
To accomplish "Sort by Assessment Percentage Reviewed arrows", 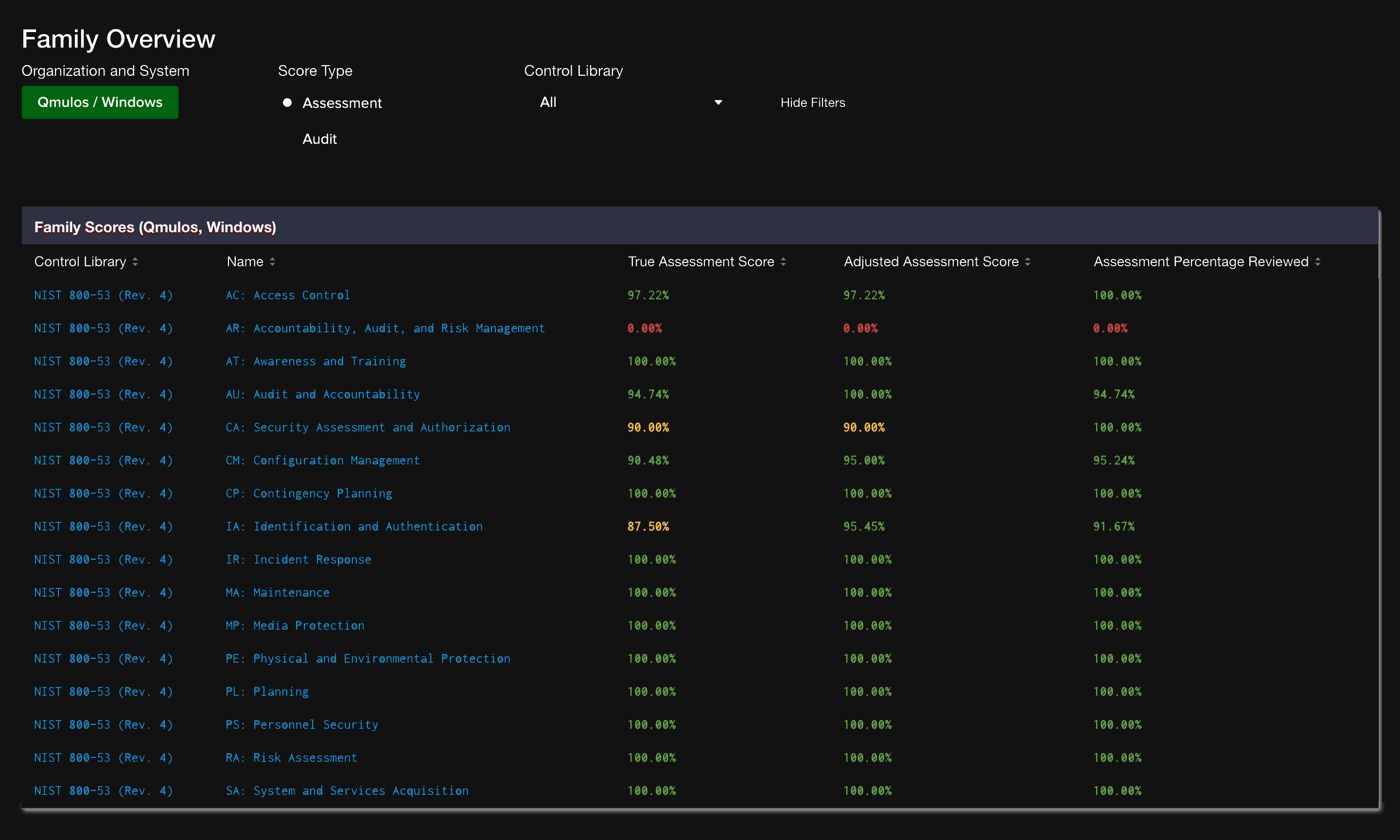I will tap(1317, 261).
